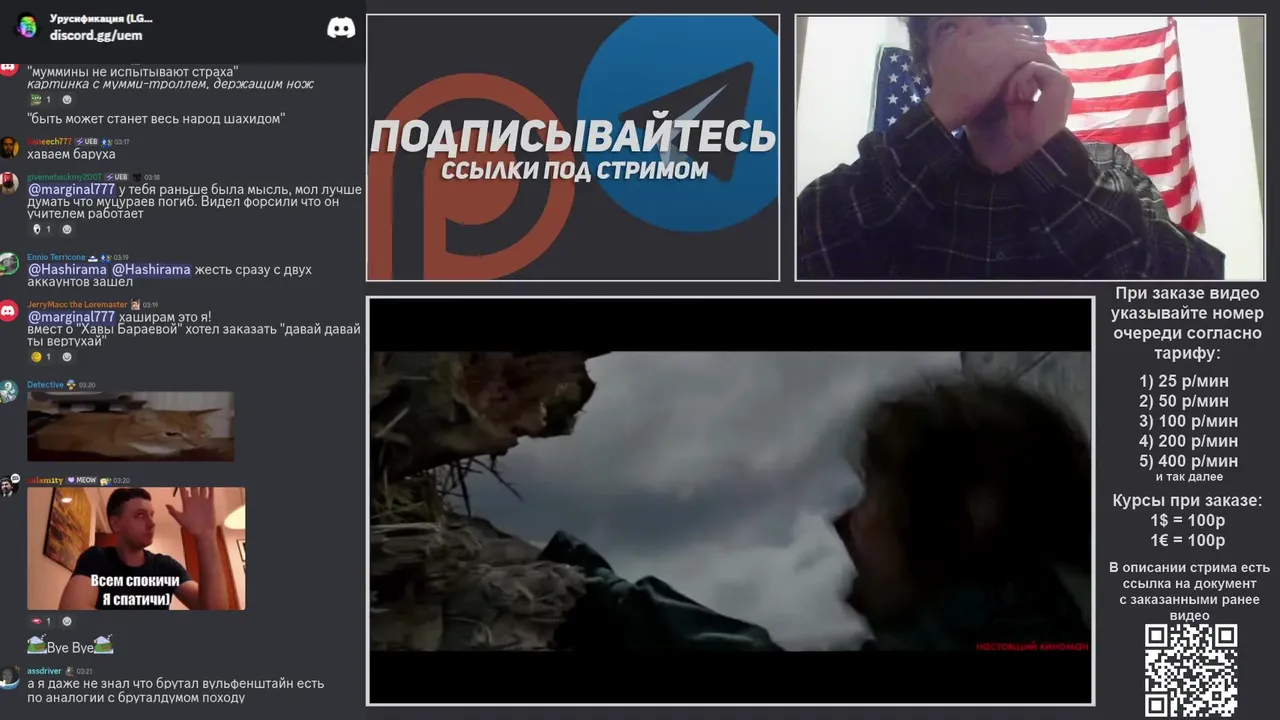Click the 'ССЫЛКИ ПОД СТРИМОМ' caption

click(574, 170)
